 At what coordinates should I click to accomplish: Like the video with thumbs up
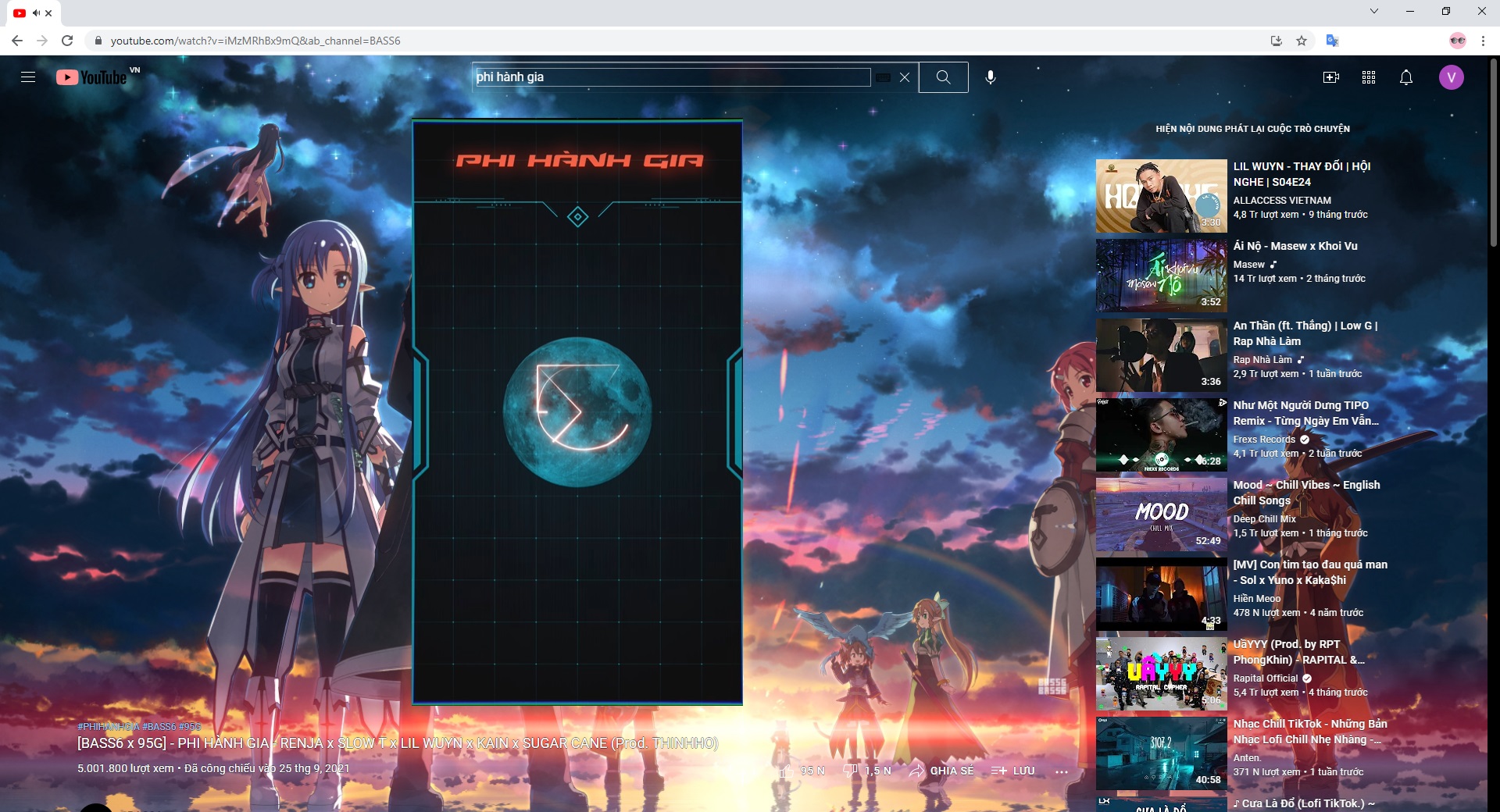787,771
